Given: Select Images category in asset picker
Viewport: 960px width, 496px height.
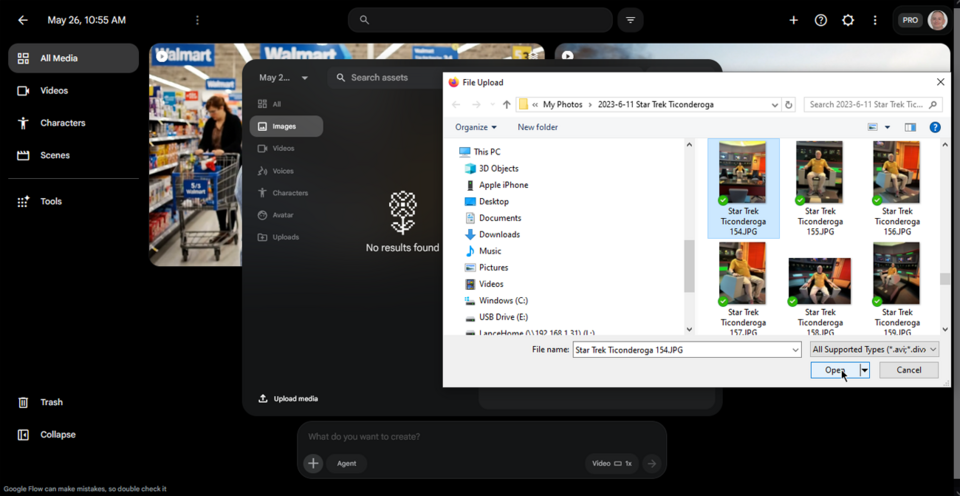Looking at the screenshot, I should coord(286,126).
